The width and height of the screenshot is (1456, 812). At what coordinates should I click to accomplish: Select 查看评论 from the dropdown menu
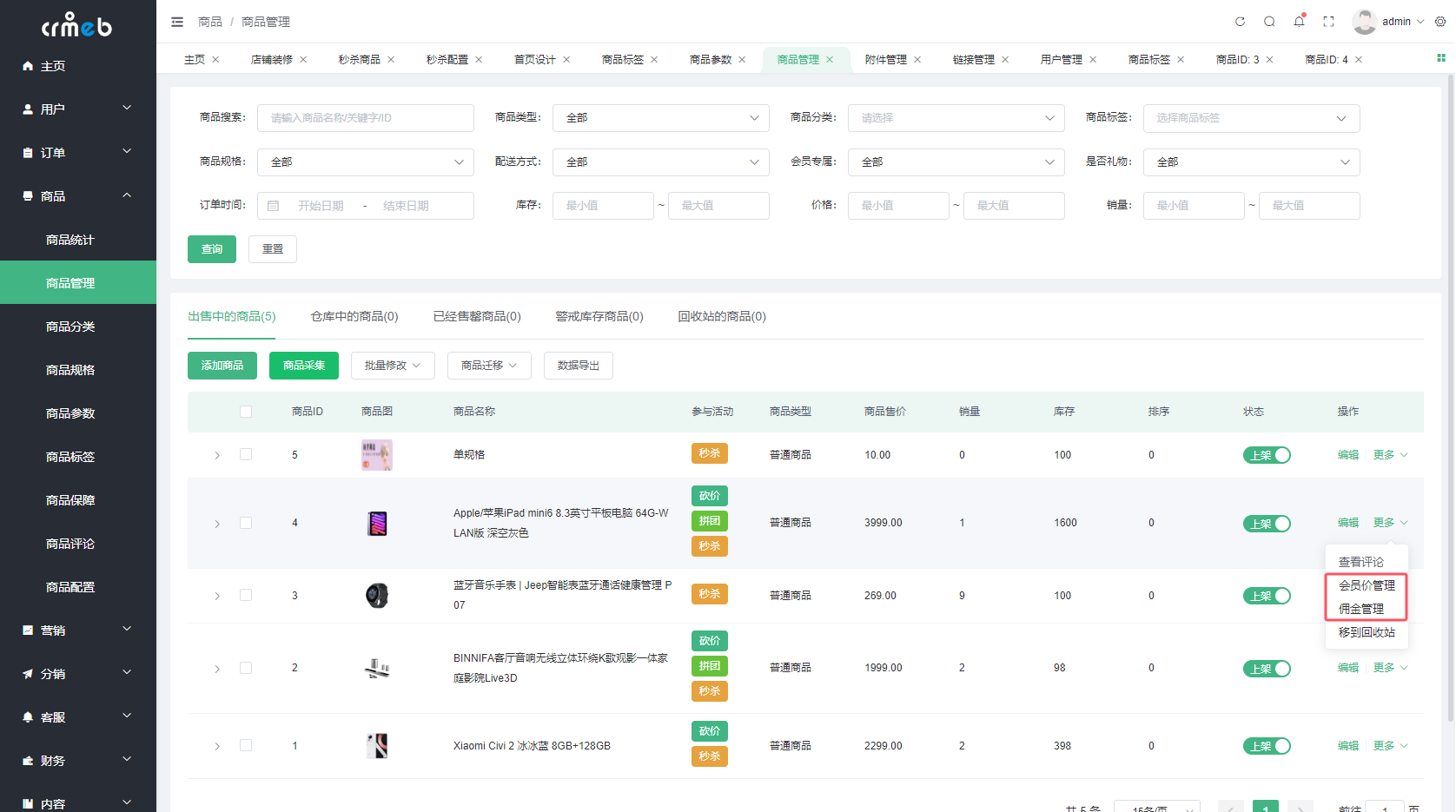(x=1367, y=562)
